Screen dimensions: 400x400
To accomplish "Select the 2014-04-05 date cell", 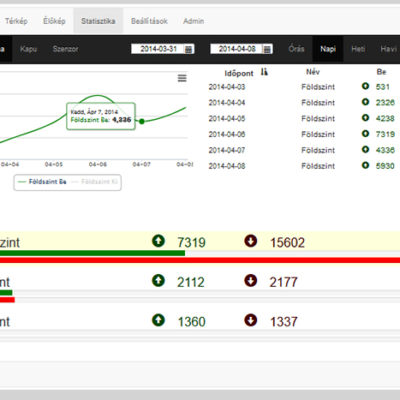I will tap(227, 119).
